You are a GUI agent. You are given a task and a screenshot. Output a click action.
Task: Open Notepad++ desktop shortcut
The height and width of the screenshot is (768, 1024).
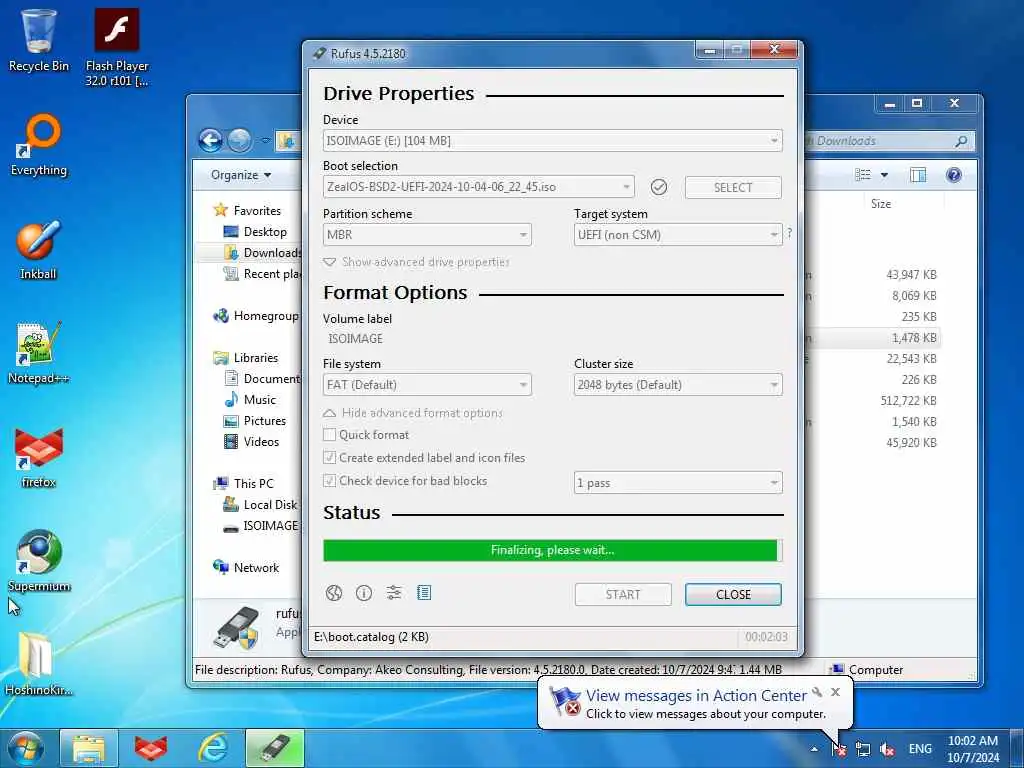coord(39,353)
